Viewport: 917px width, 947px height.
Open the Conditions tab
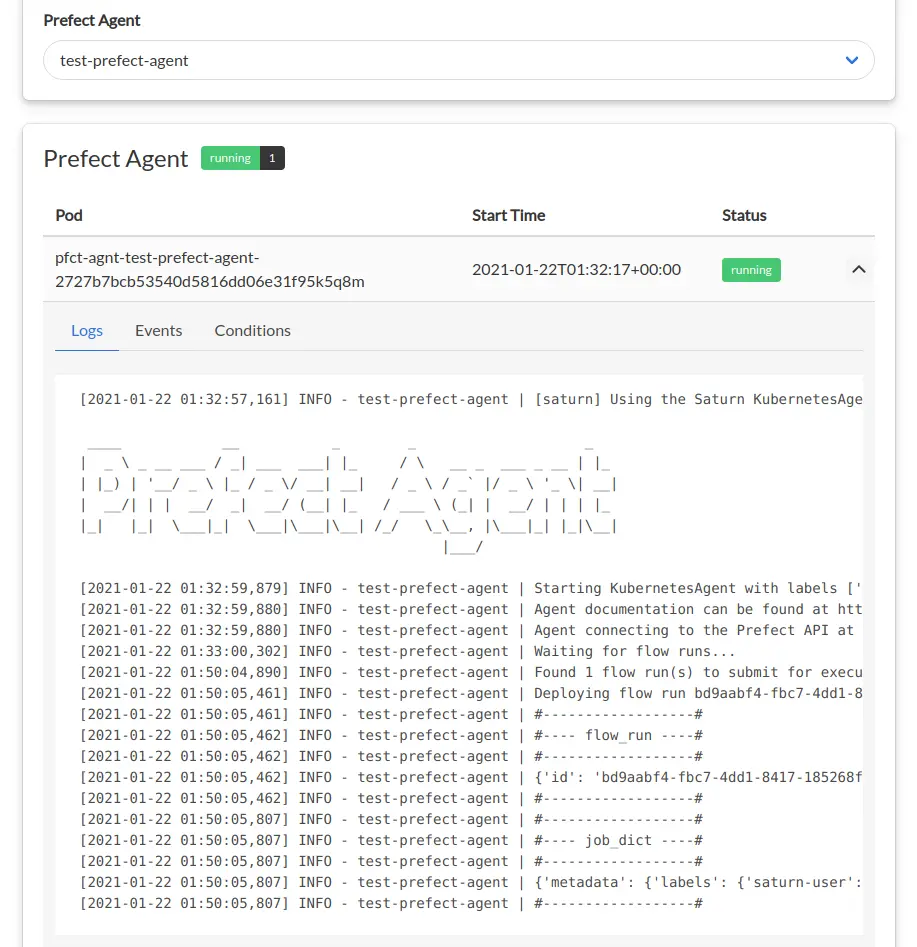click(252, 330)
